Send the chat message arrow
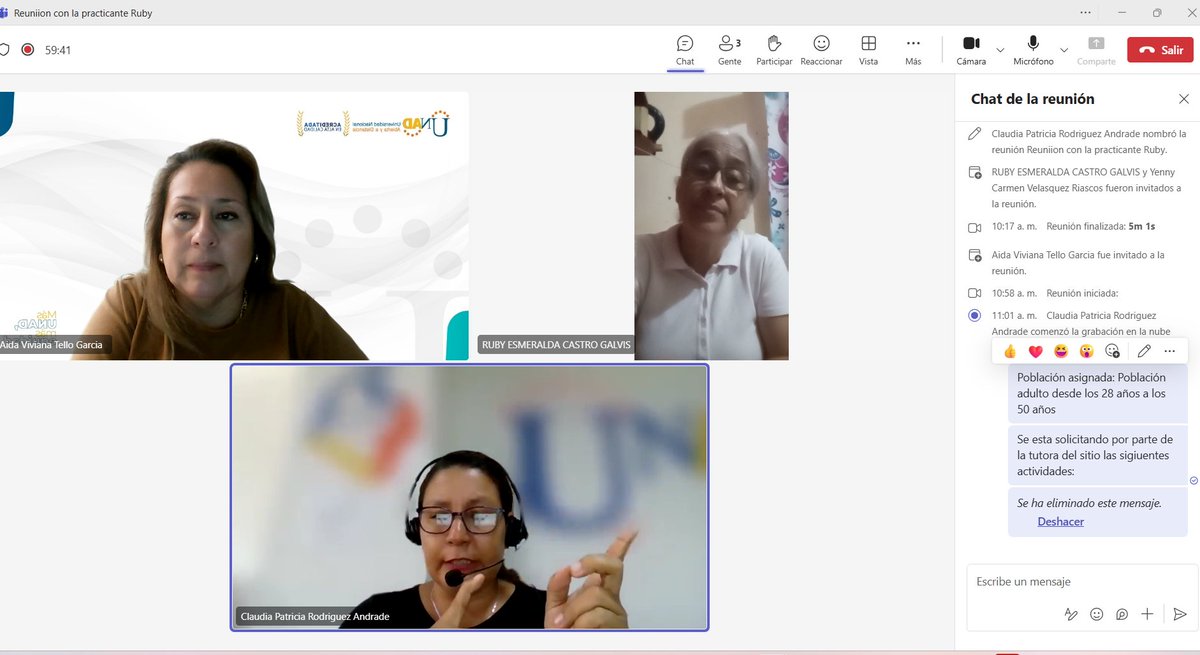 click(x=1180, y=614)
